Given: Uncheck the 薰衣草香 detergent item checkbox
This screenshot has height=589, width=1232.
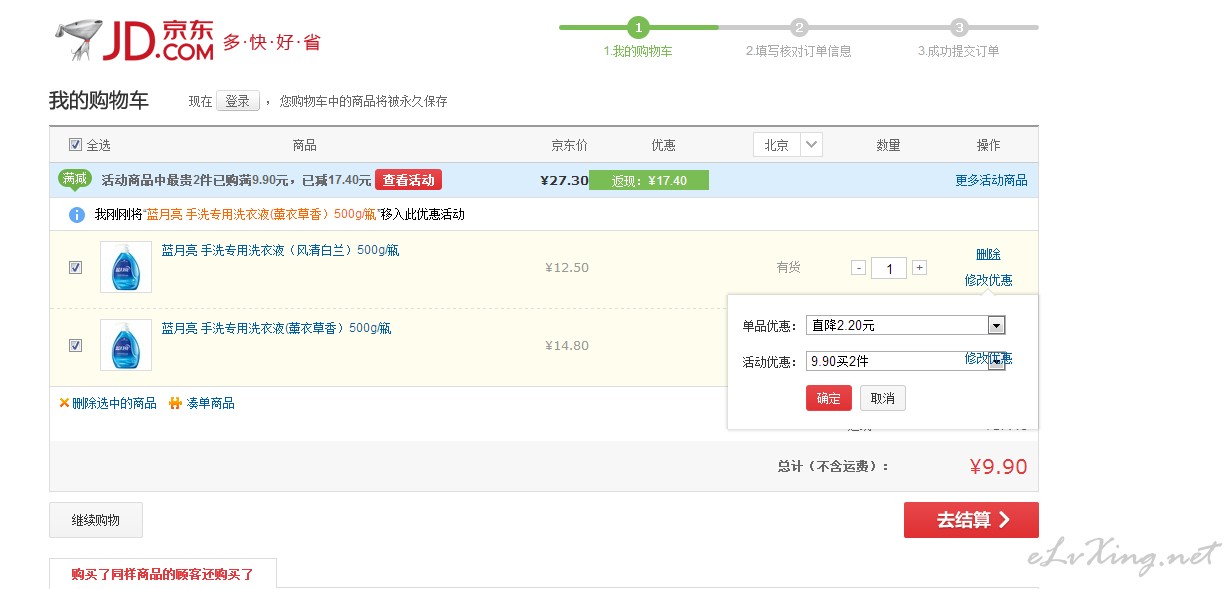Looking at the screenshot, I should pyautogui.click(x=75, y=345).
